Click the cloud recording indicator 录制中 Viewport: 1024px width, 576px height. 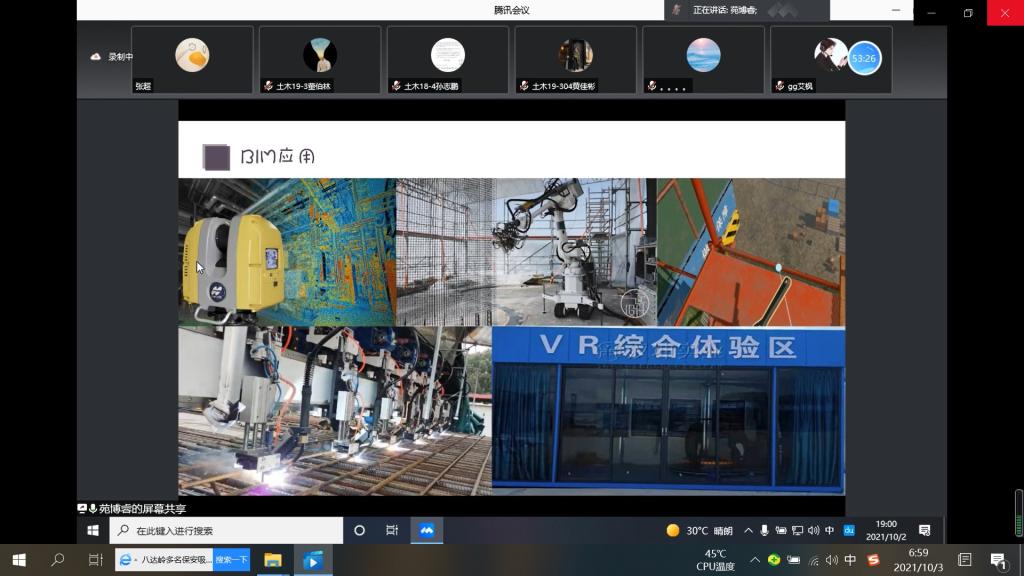point(112,57)
